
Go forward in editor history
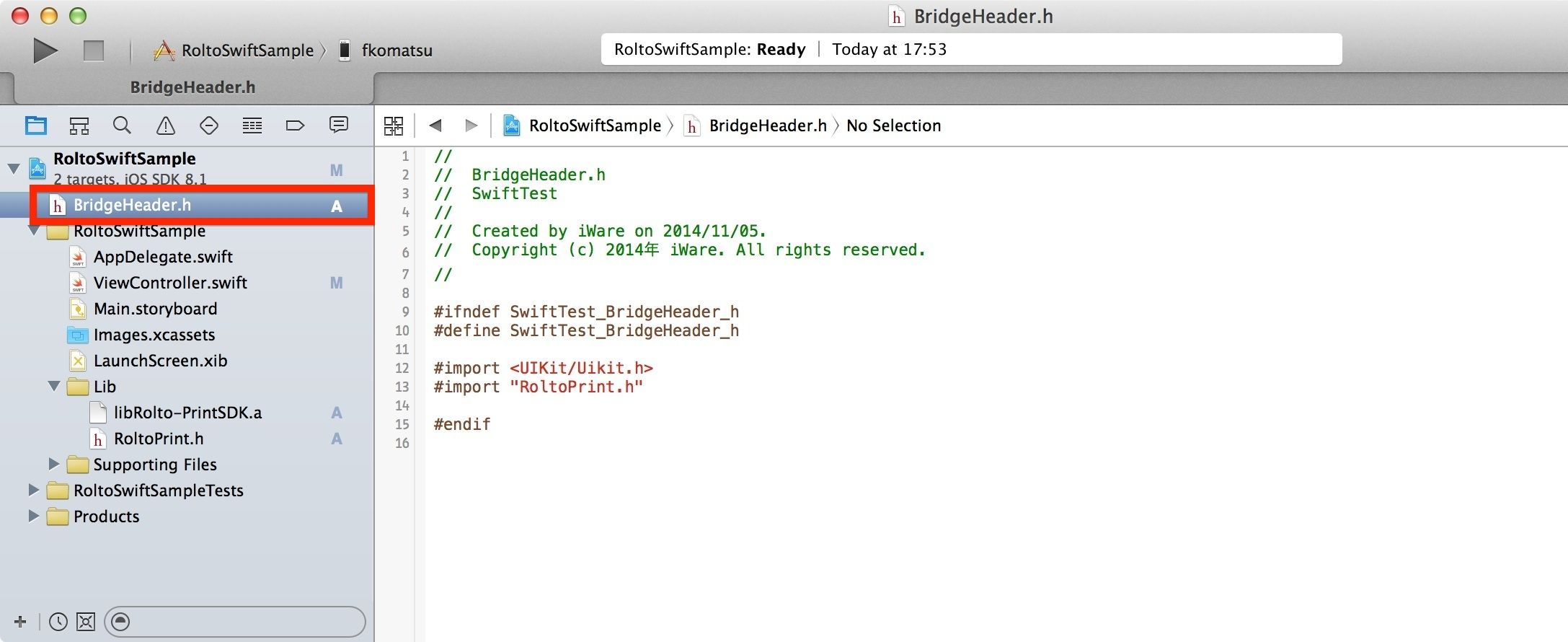(471, 126)
